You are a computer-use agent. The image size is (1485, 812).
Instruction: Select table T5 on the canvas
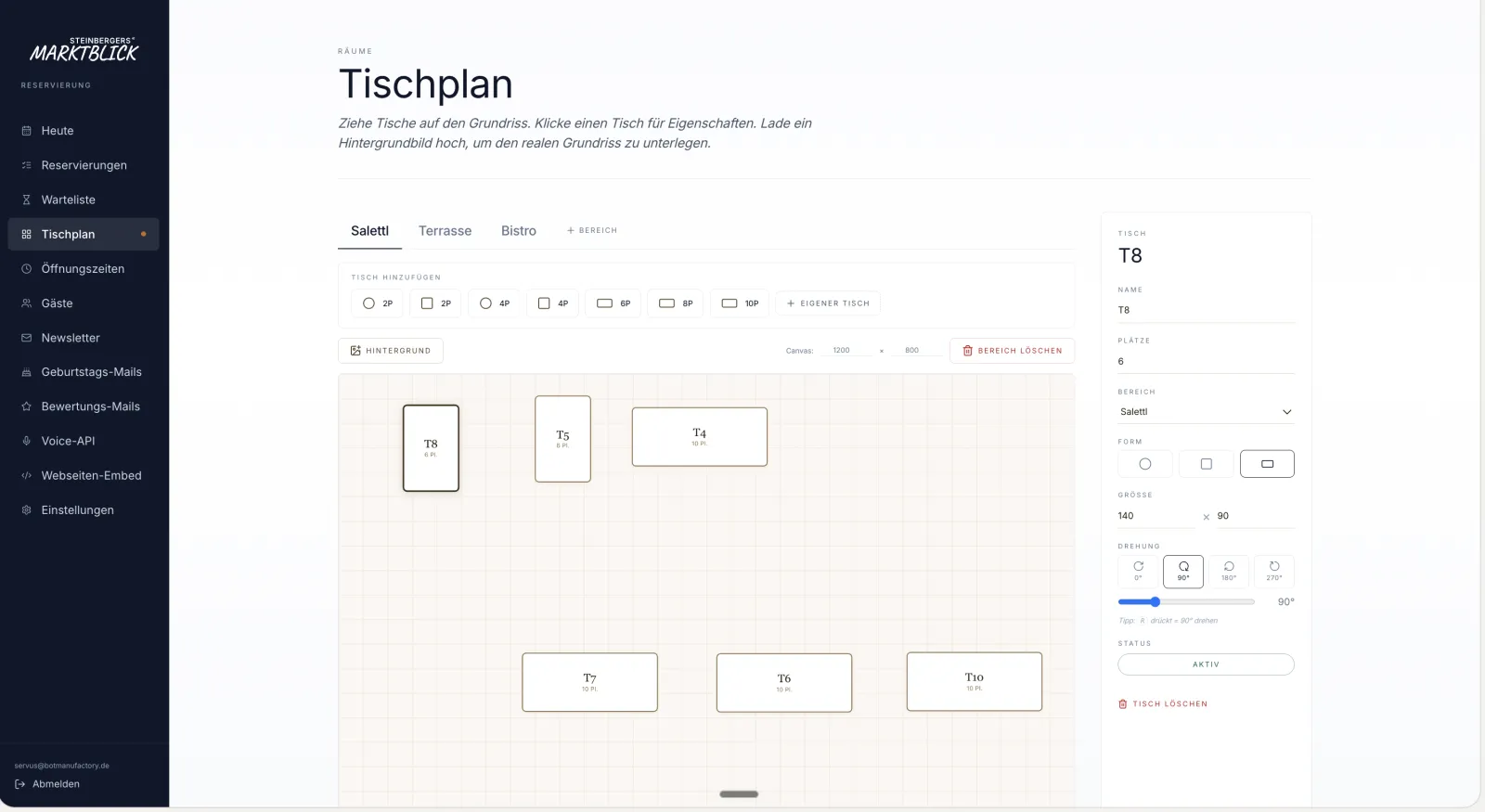(562, 439)
